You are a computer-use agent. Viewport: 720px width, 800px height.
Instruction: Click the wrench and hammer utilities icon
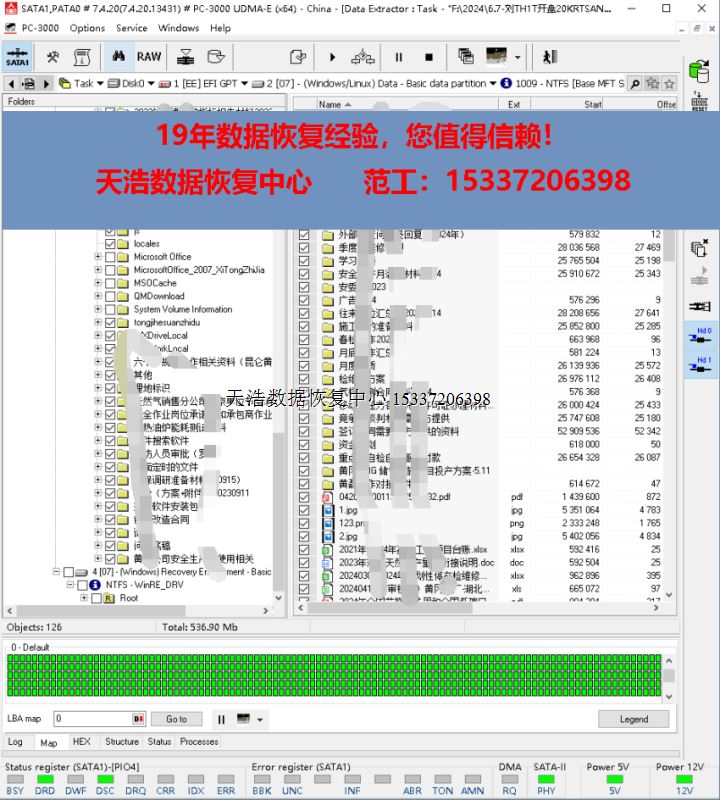[53, 57]
